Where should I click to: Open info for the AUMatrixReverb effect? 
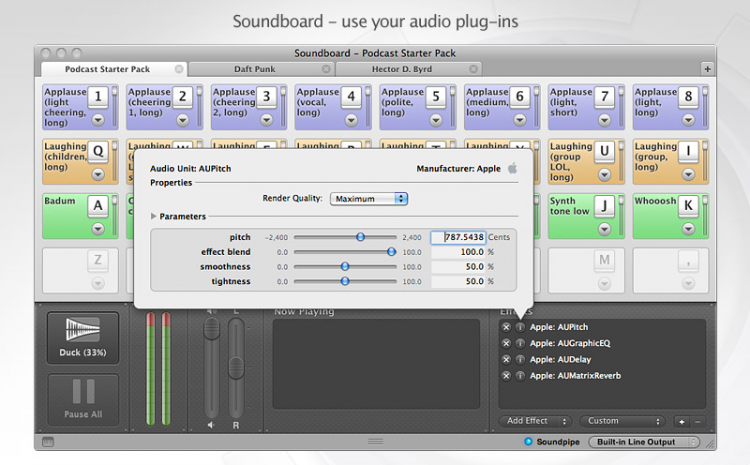(x=519, y=375)
